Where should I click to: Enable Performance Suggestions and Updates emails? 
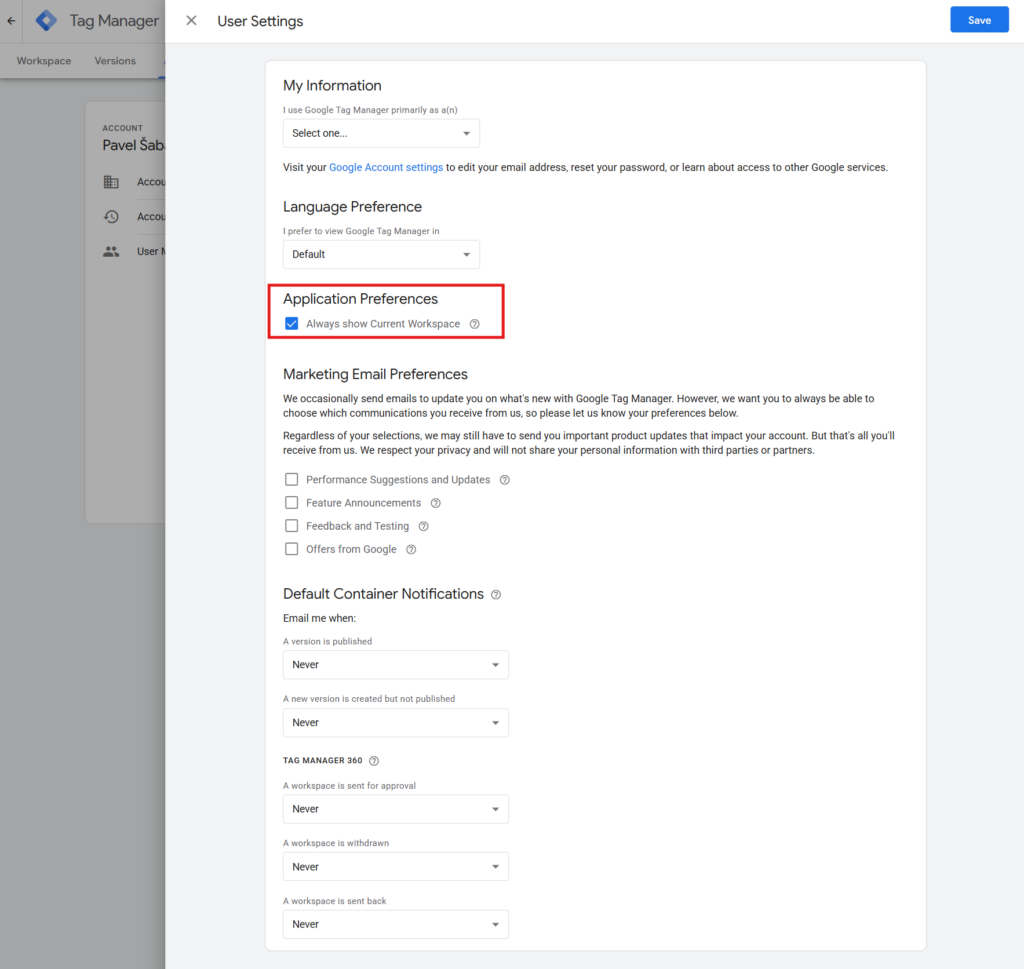291,480
